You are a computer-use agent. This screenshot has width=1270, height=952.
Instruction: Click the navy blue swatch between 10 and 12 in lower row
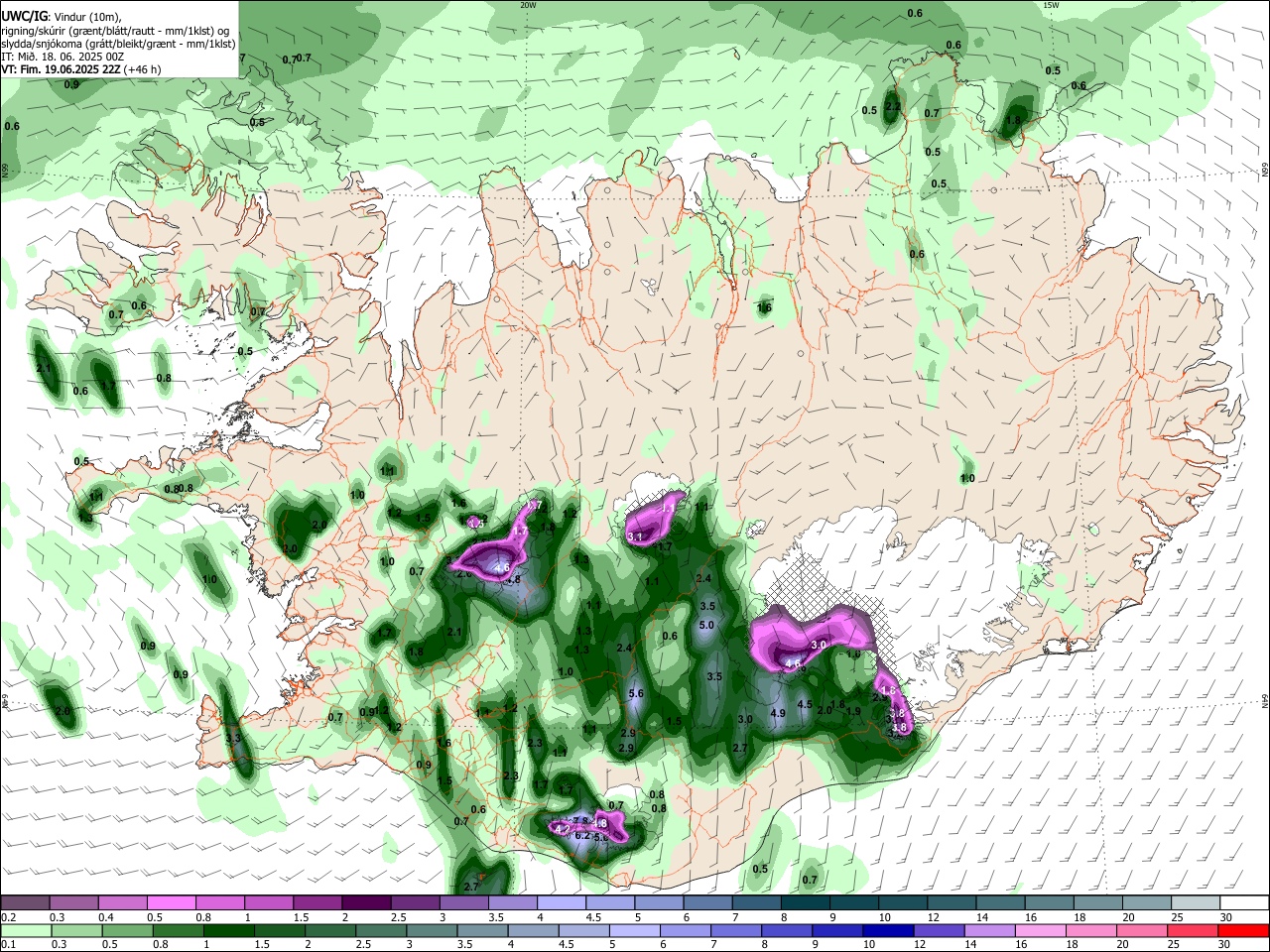(x=888, y=931)
